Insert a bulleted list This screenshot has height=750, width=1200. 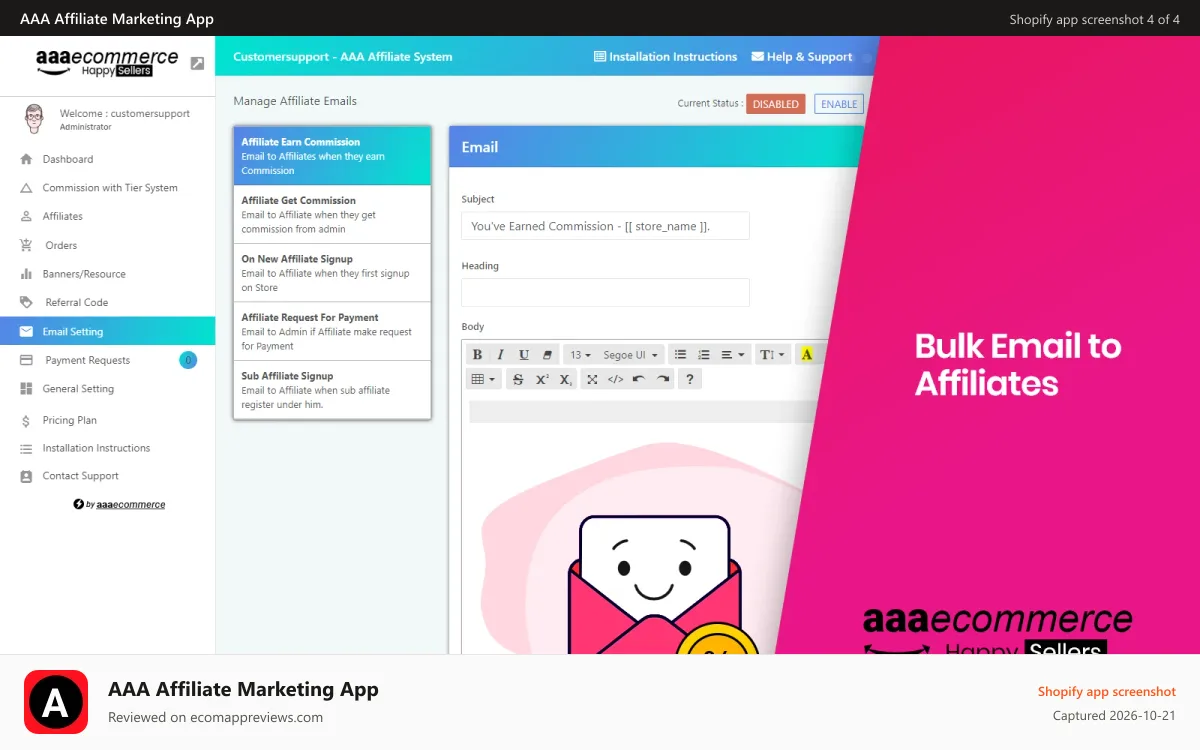680,355
